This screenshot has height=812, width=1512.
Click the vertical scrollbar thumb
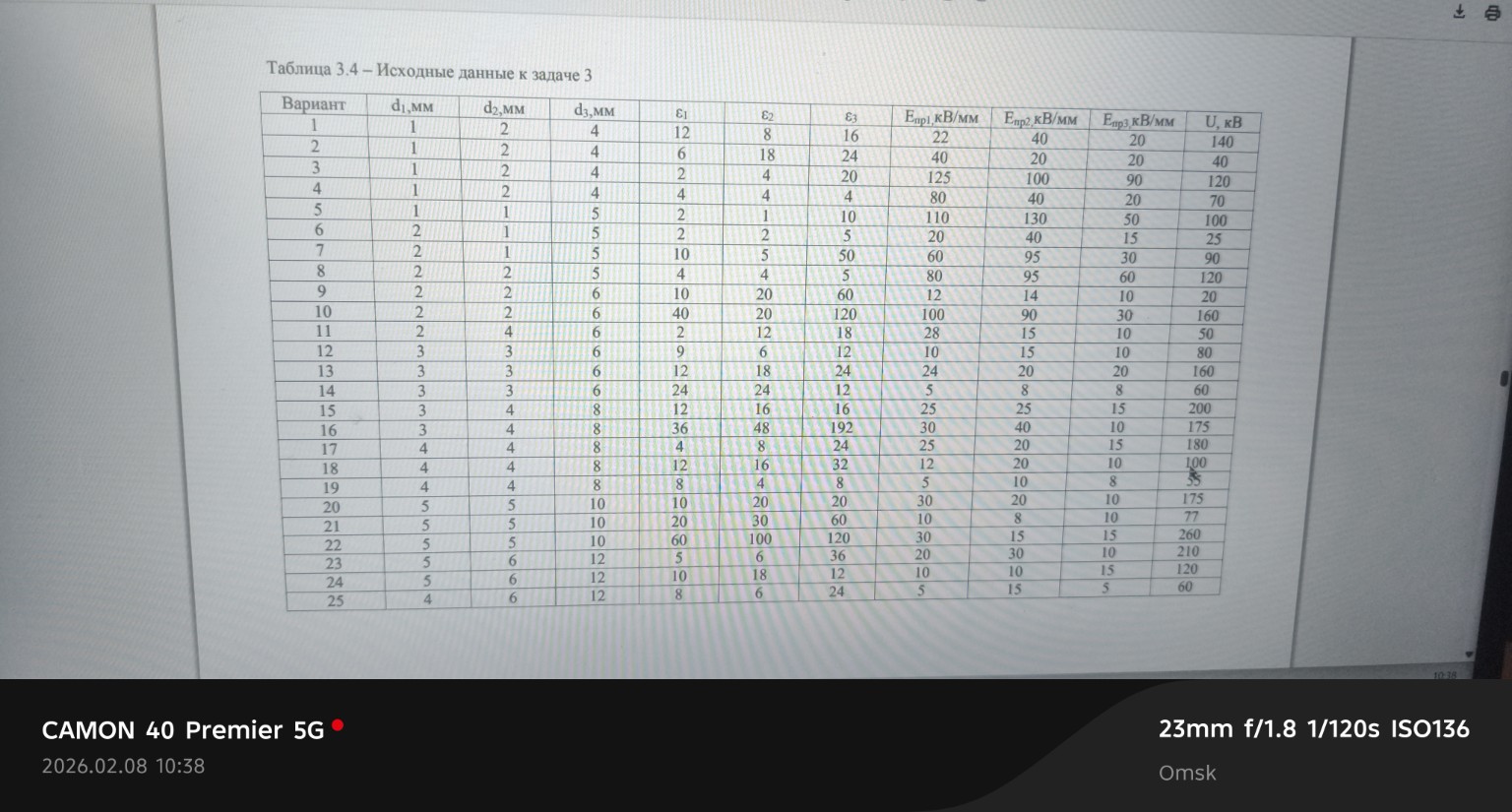pyautogui.click(x=1503, y=379)
